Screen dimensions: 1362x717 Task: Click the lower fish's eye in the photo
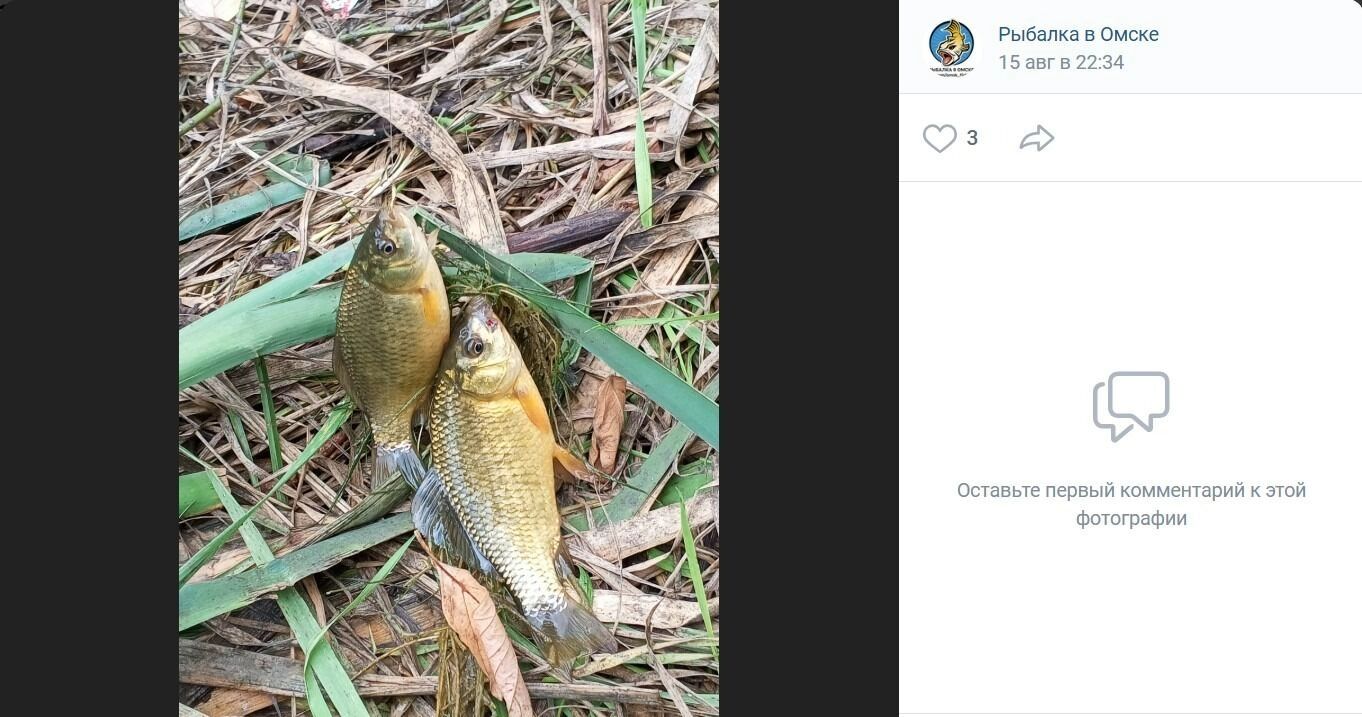click(474, 346)
